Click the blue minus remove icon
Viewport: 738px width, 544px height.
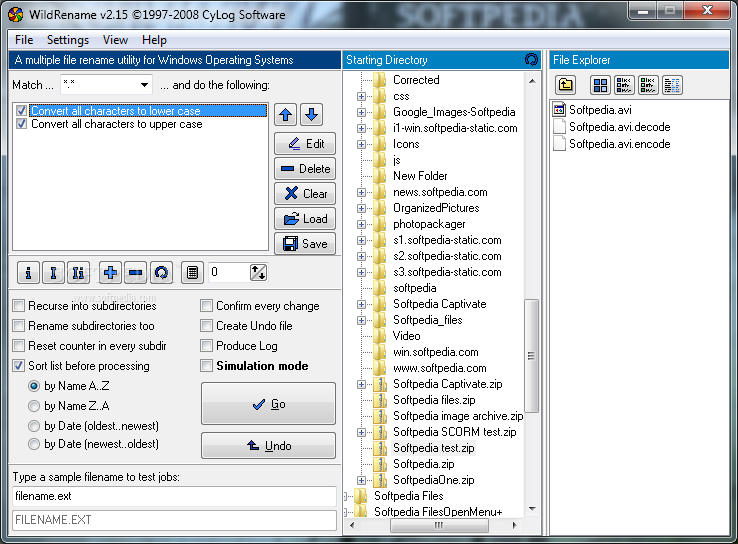pos(136,272)
